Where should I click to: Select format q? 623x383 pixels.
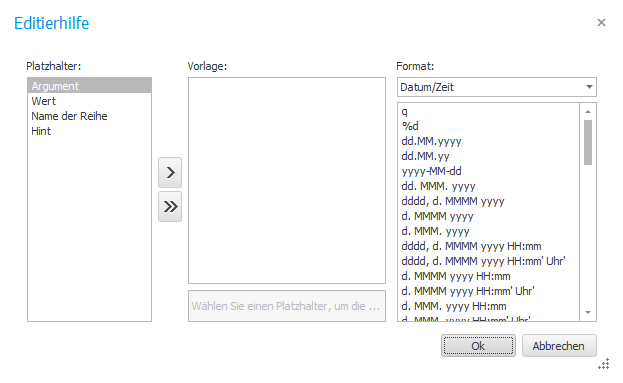pos(489,111)
